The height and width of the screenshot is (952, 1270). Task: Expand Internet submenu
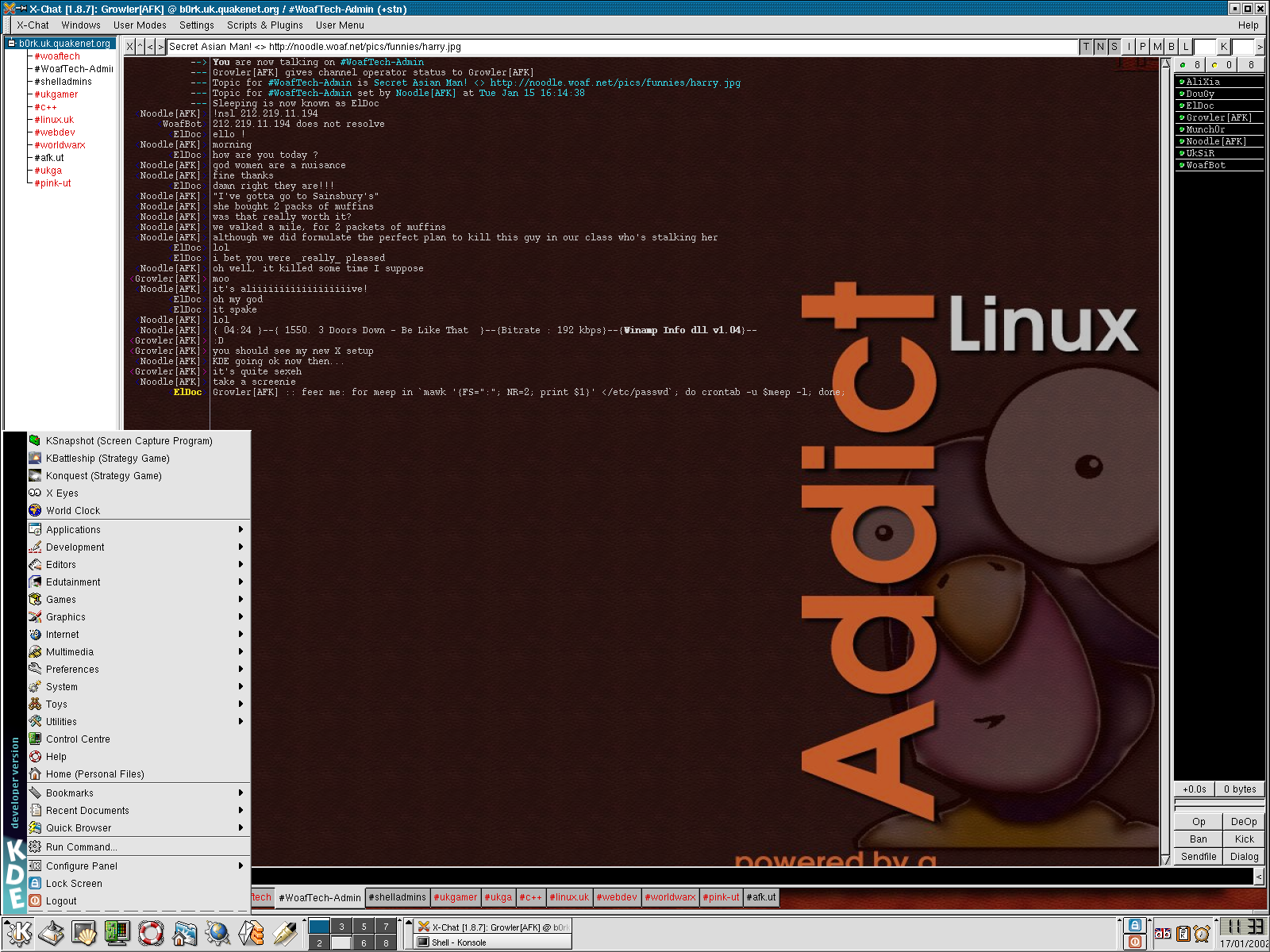click(x=138, y=635)
